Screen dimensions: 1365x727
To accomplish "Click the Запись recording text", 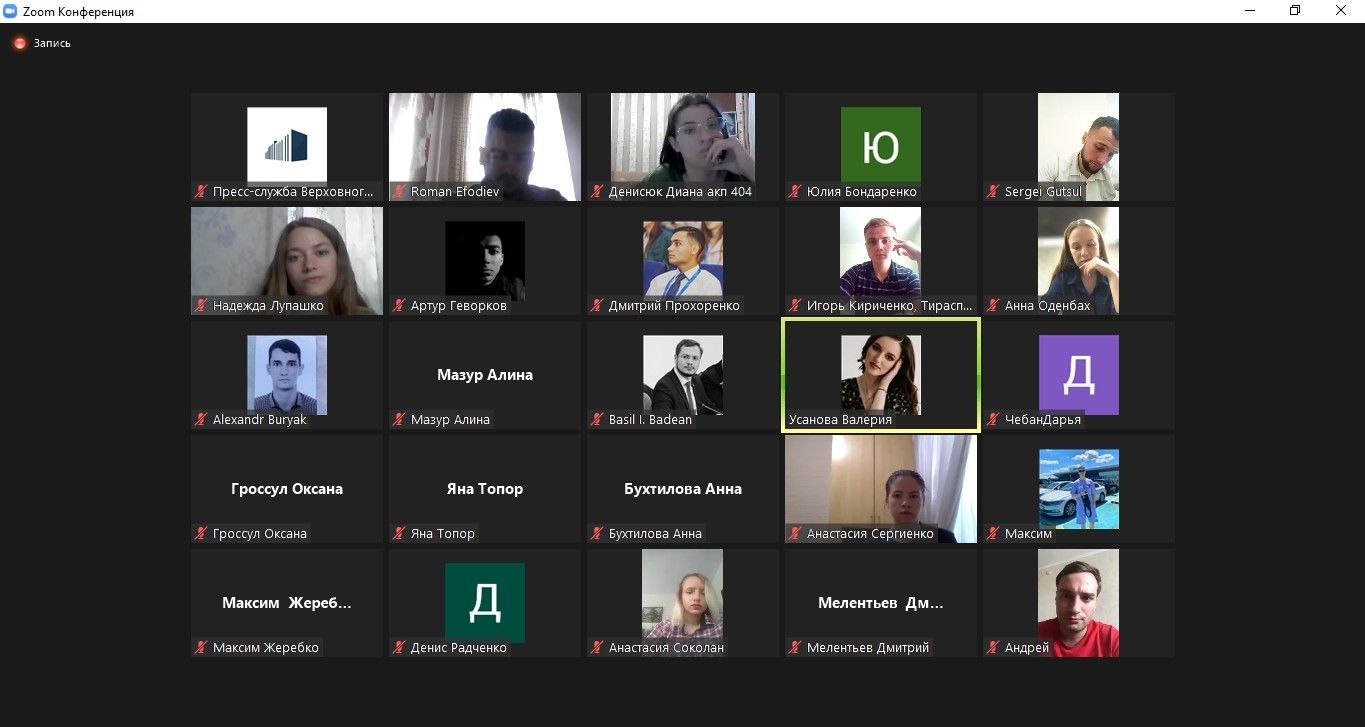I will click(52, 43).
